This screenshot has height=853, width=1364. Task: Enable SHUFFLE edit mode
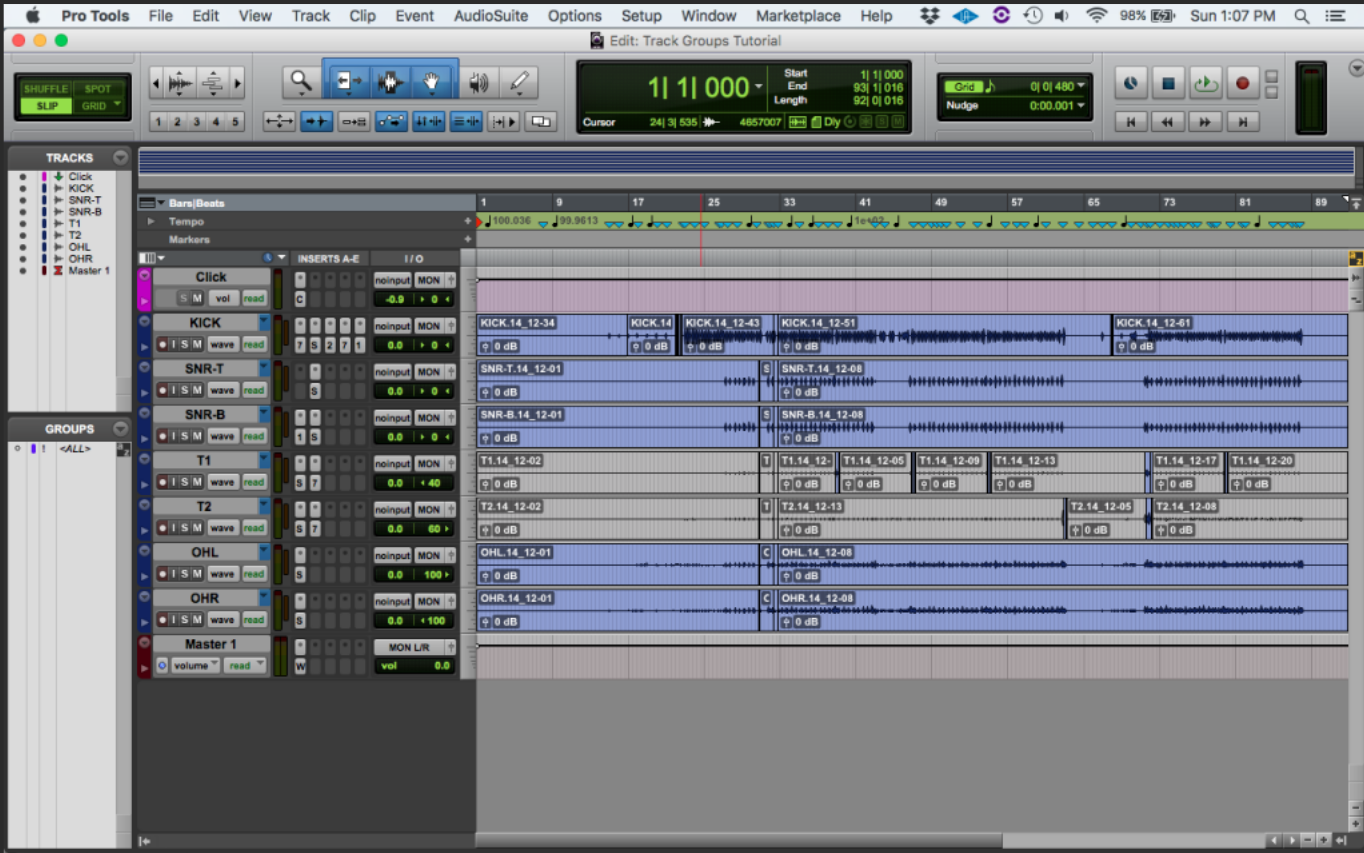click(46, 89)
